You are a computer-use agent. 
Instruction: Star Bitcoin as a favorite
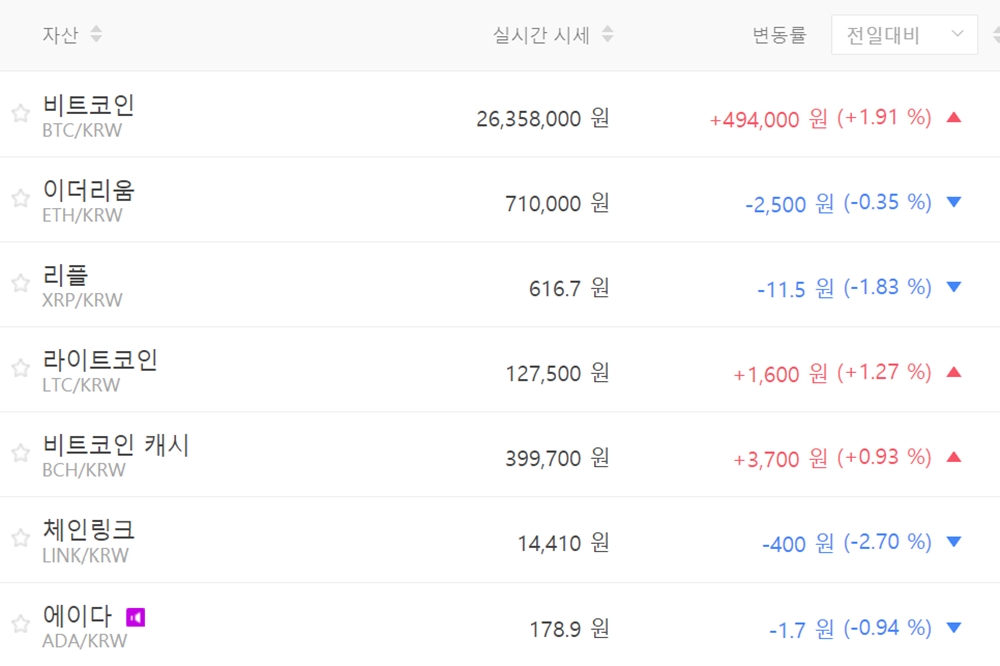coord(20,114)
